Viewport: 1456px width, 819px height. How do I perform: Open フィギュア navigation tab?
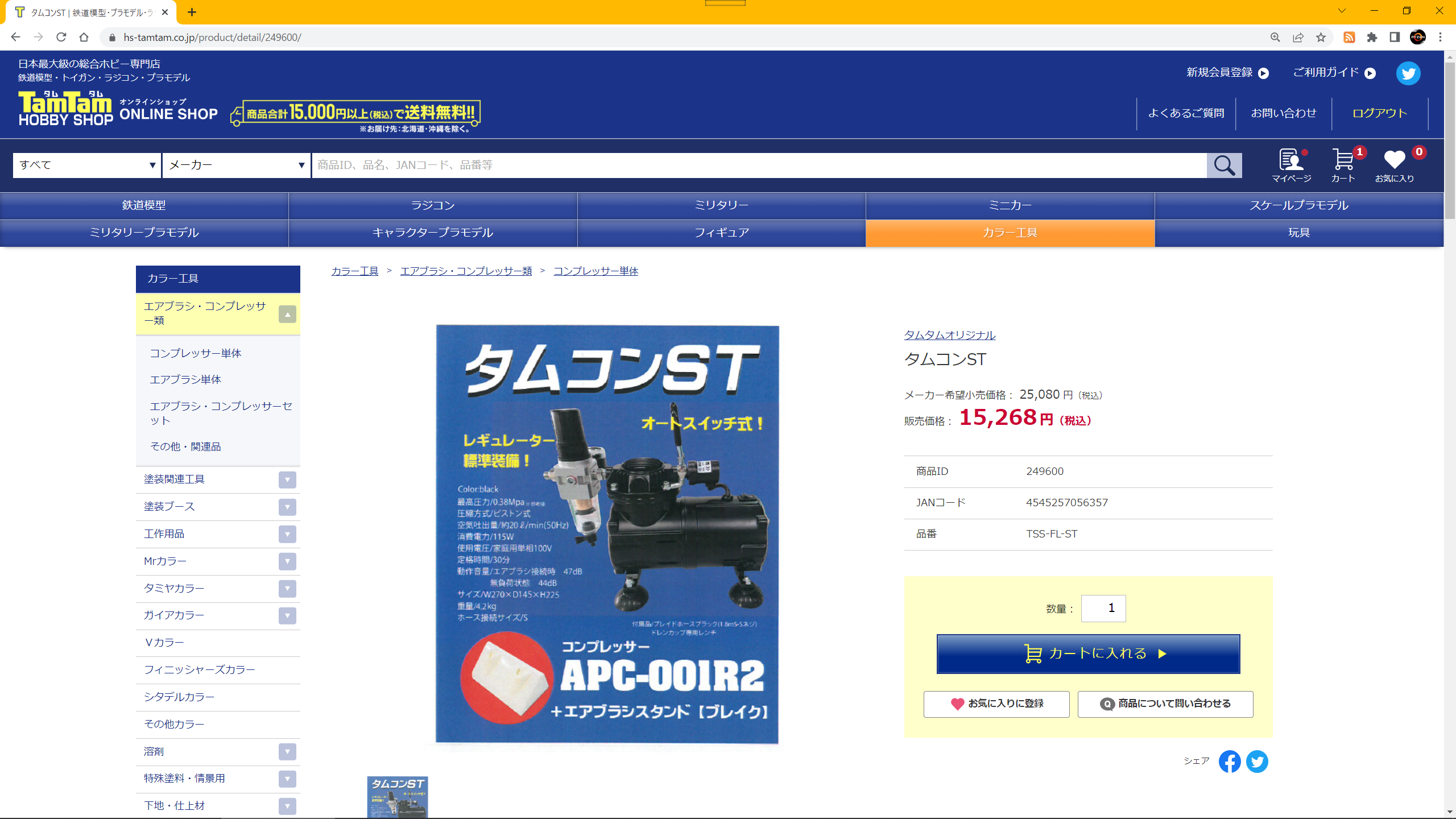pos(721,233)
